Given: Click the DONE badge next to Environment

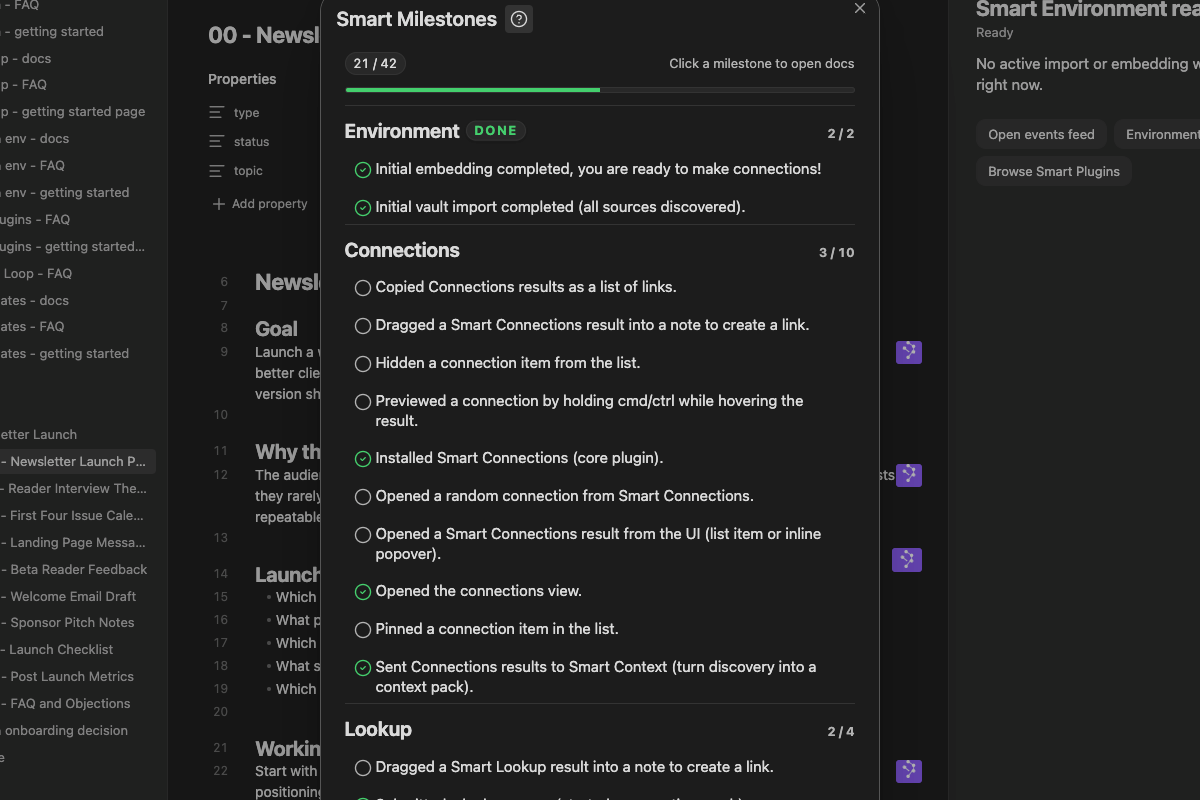Looking at the screenshot, I should pyautogui.click(x=496, y=131).
